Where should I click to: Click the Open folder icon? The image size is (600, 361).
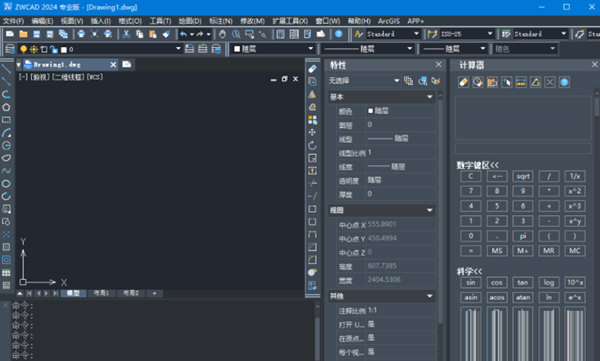coord(23,34)
